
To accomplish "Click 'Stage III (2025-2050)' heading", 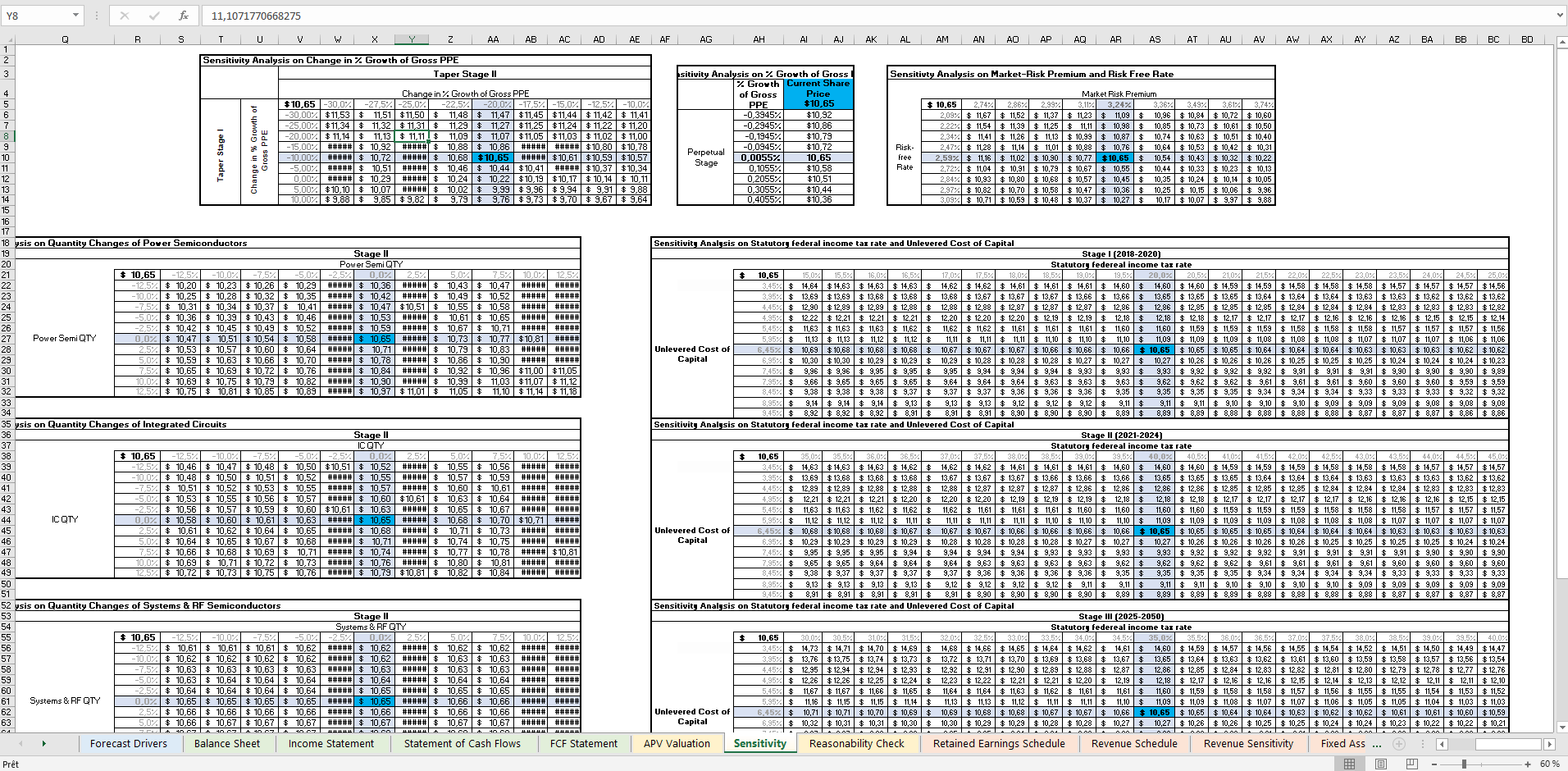I will (x=1121, y=617).
